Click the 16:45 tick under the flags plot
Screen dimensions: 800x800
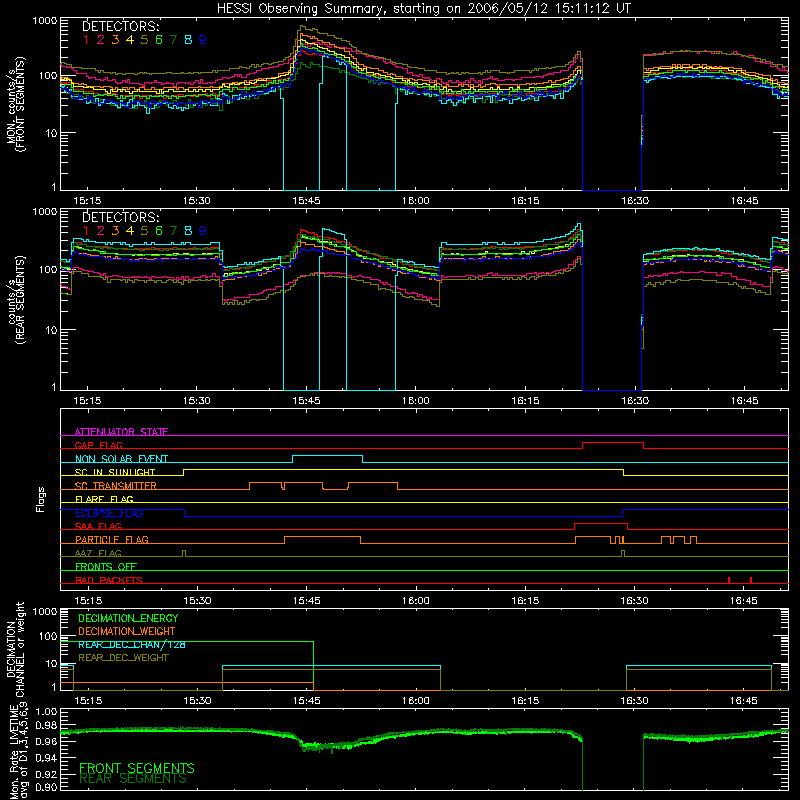[x=744, y=601]
